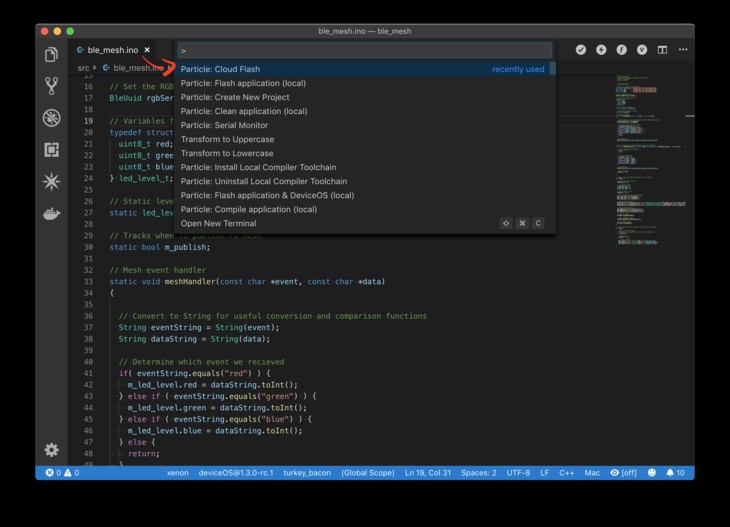The height and width of the screenshot is (527, 730).
Task: Change the UTF-8 encoding selector
Action: coord(518,473)
